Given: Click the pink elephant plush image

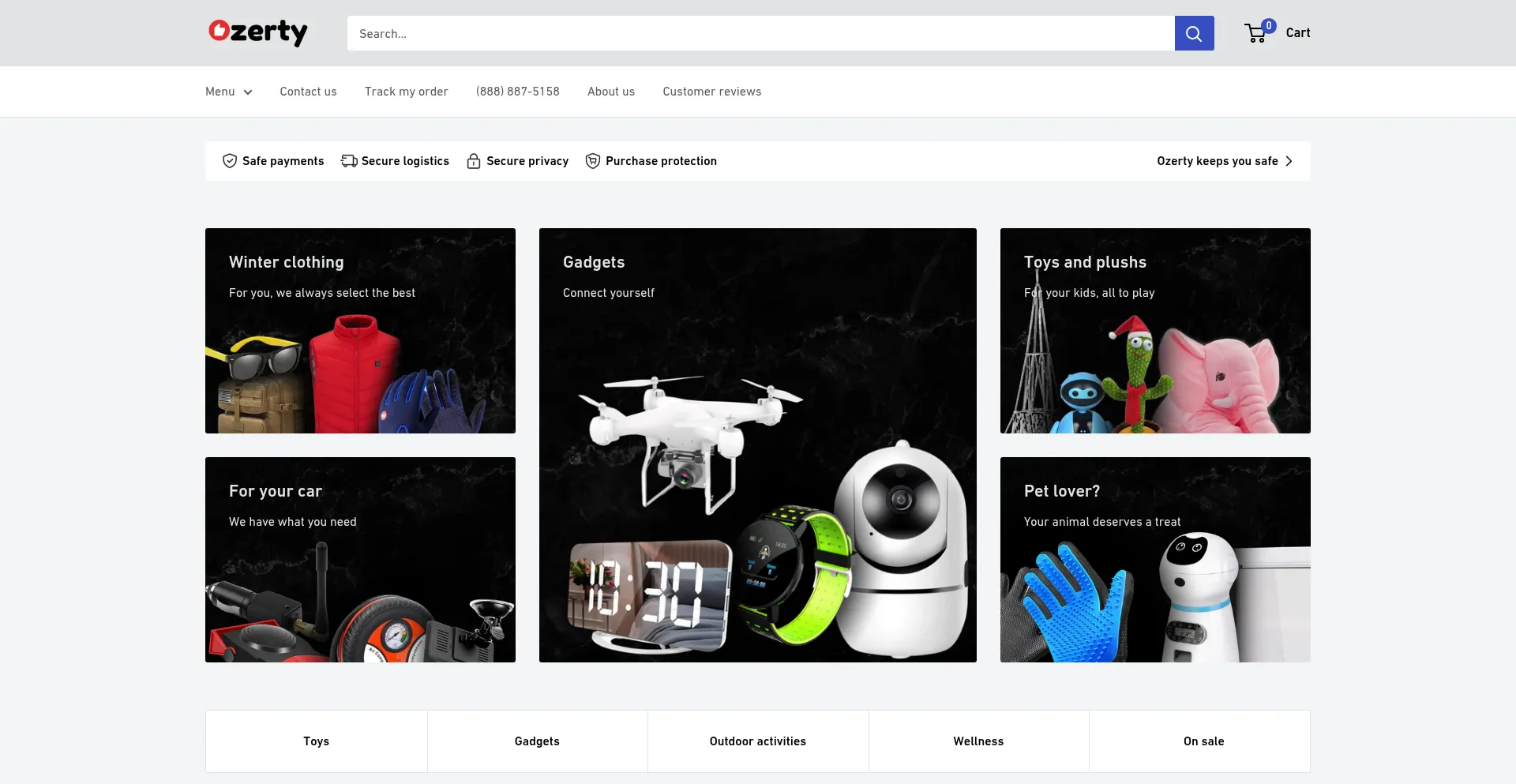Looking at the screenshot, I should click(1220, 379).
